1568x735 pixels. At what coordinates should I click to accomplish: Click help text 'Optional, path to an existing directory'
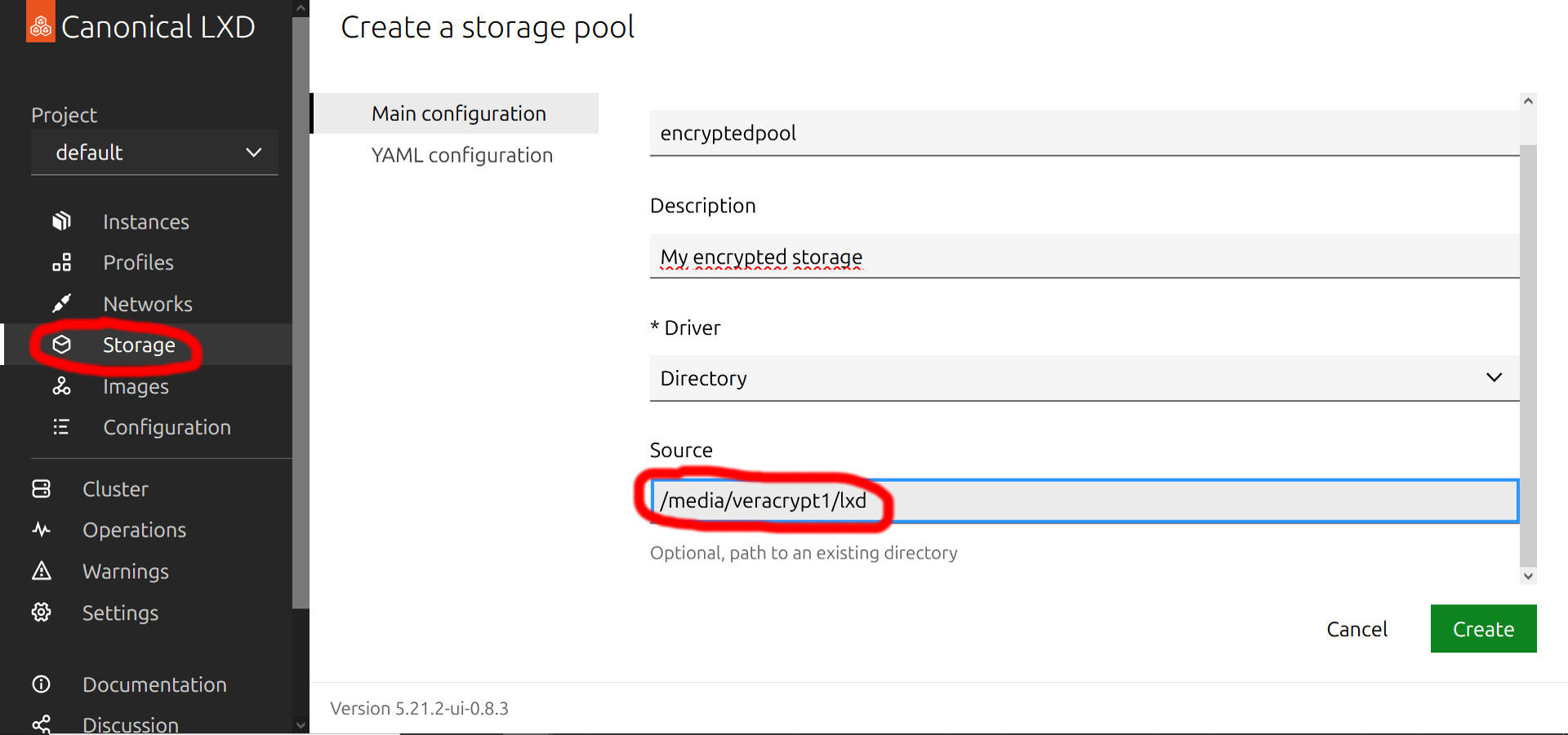click(x=804, y=553)
